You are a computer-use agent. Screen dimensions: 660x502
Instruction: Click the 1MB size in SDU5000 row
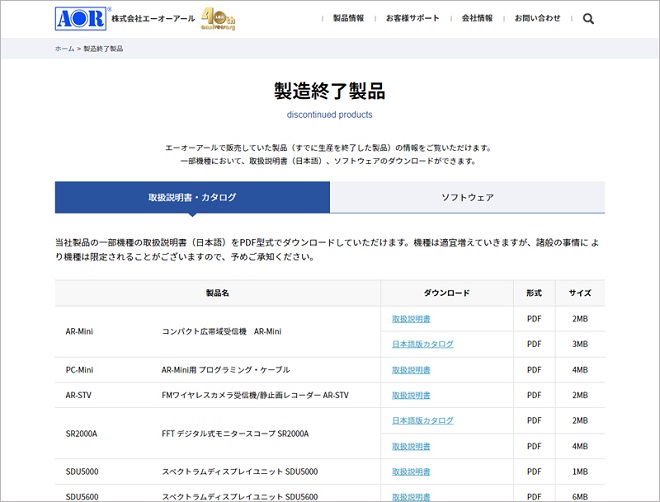pos(580,472)
